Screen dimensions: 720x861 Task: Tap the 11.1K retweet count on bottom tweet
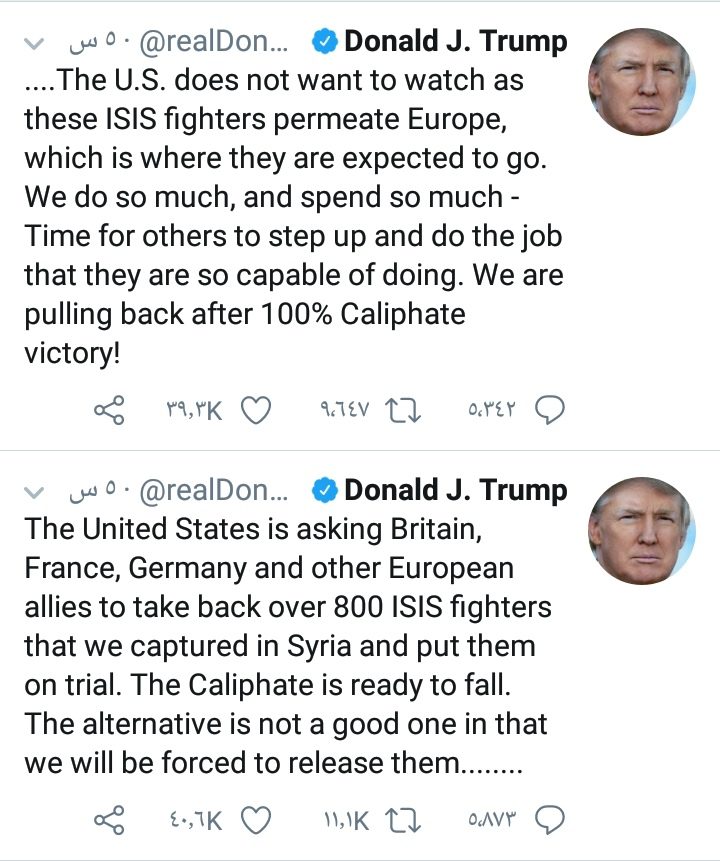(346, 821)
